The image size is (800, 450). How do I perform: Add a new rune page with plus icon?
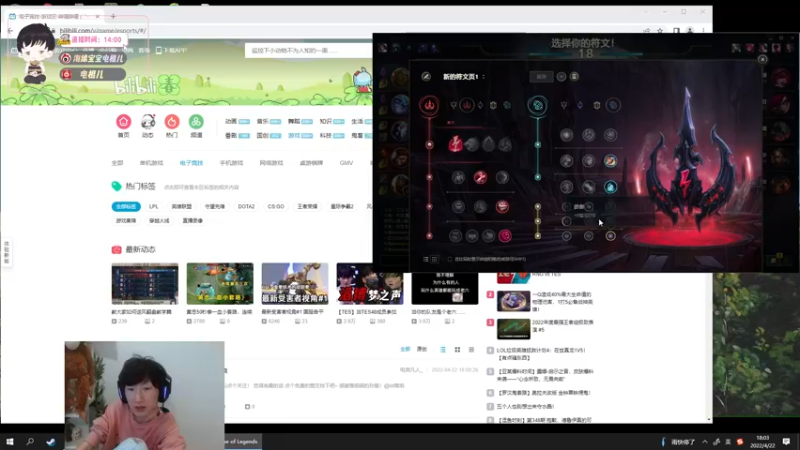point(561,77)
